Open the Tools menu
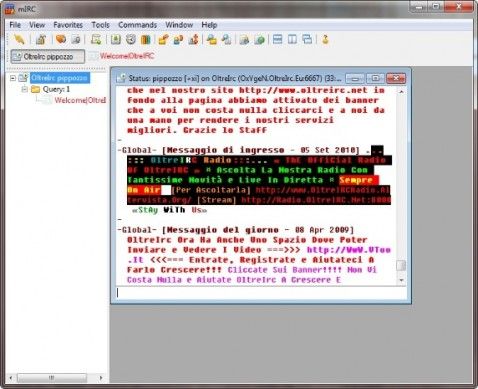 coord(100,25)
